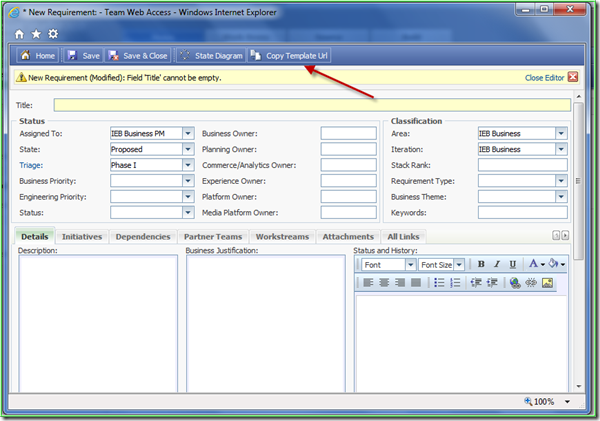Insert an image into Status and History
The width and height of the screenshot is (600, 421).
(547, 283)
